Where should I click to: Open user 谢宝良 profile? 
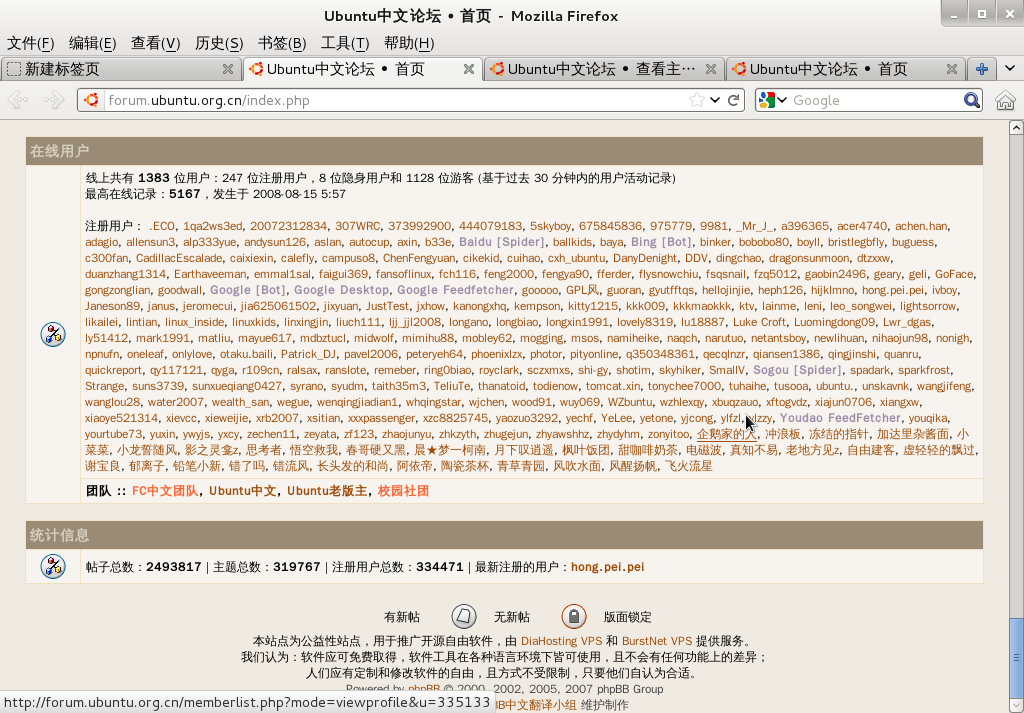pyautogui.click(x=103, y=466)
